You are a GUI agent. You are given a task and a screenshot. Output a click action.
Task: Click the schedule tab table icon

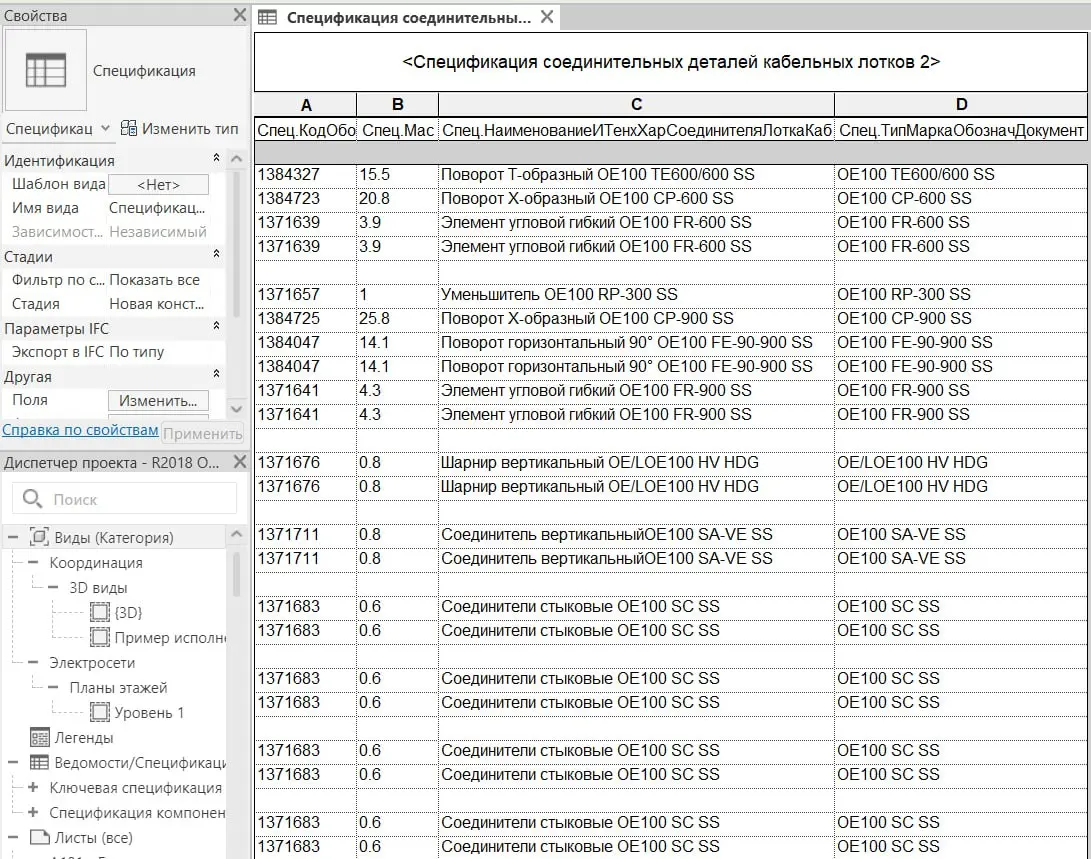tap(267, 17)
